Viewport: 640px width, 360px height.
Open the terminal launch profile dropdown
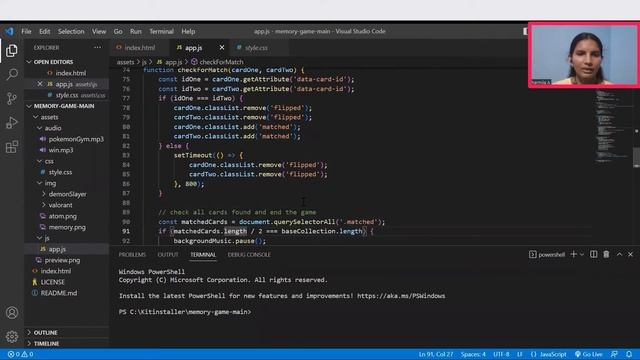[x=582, y=254]
